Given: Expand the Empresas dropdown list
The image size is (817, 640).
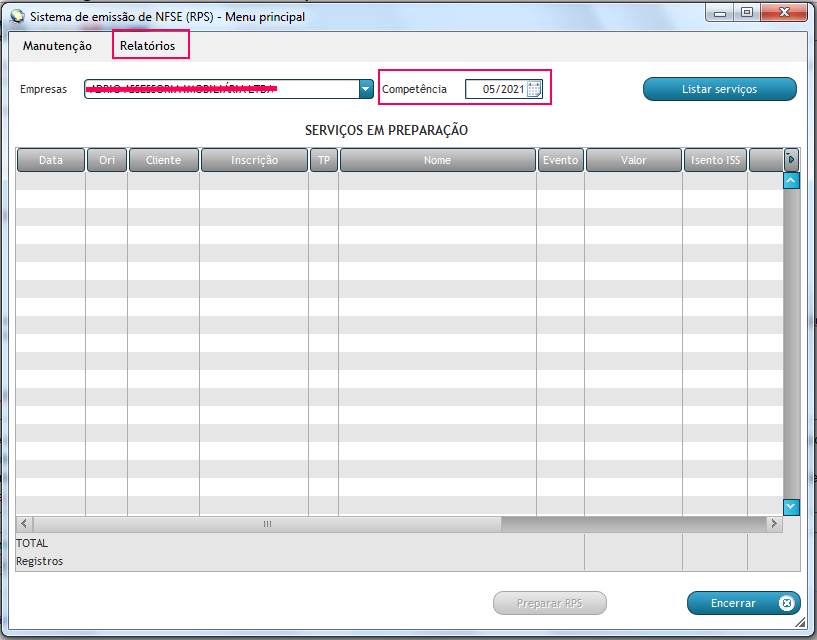Looking at the screenshot, I should point(365,89).
